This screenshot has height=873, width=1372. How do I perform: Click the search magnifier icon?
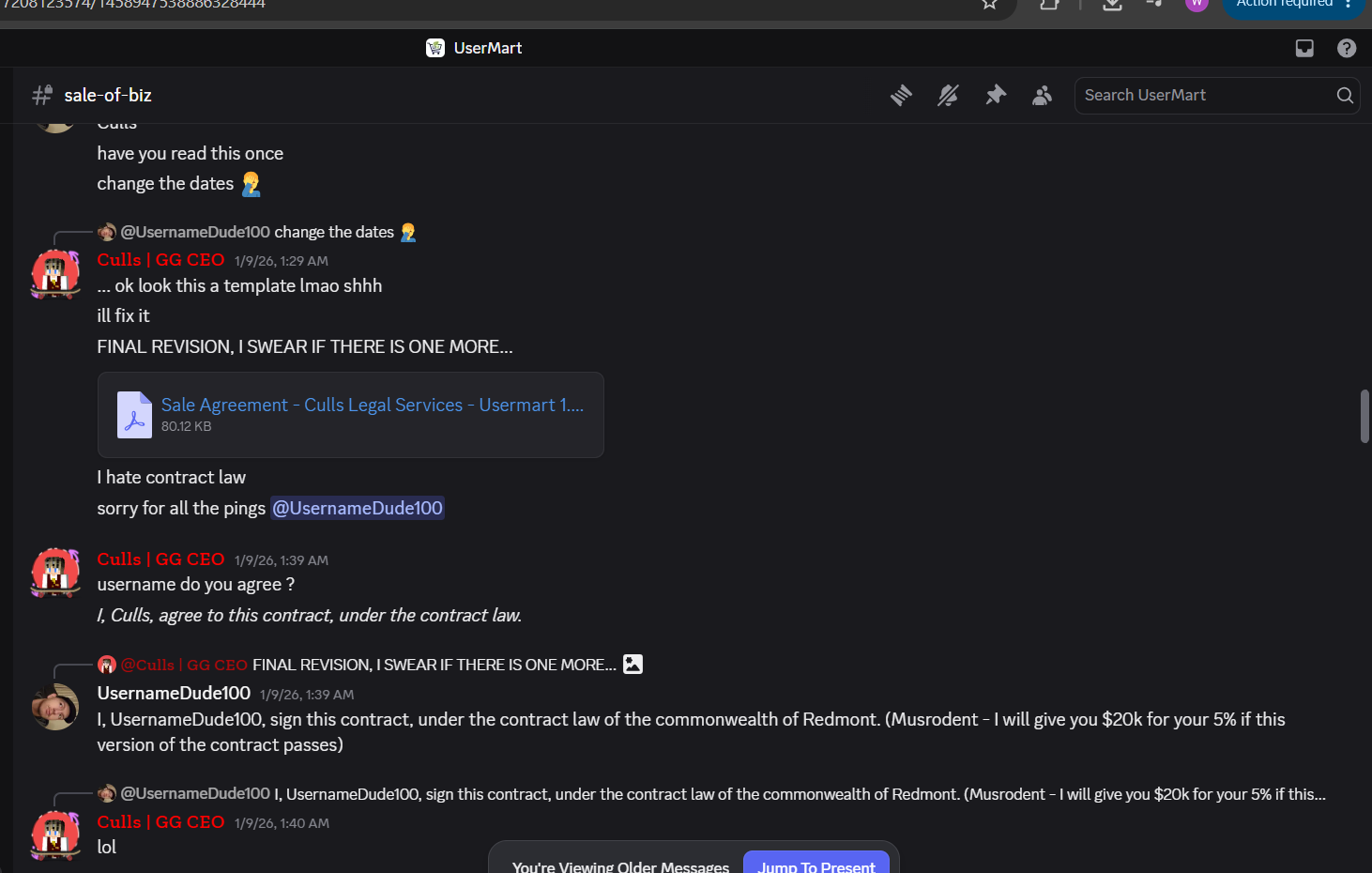coord(1345,95)
